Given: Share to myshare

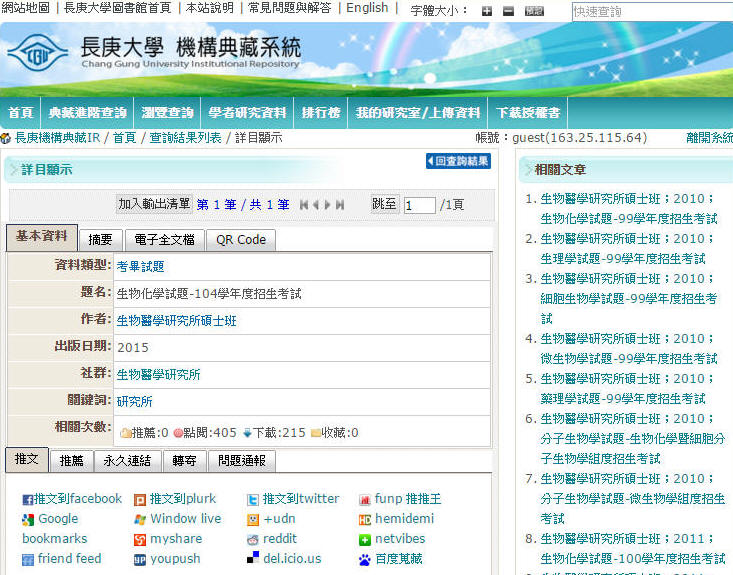Looking at the screenshot, I should (168, 539).
